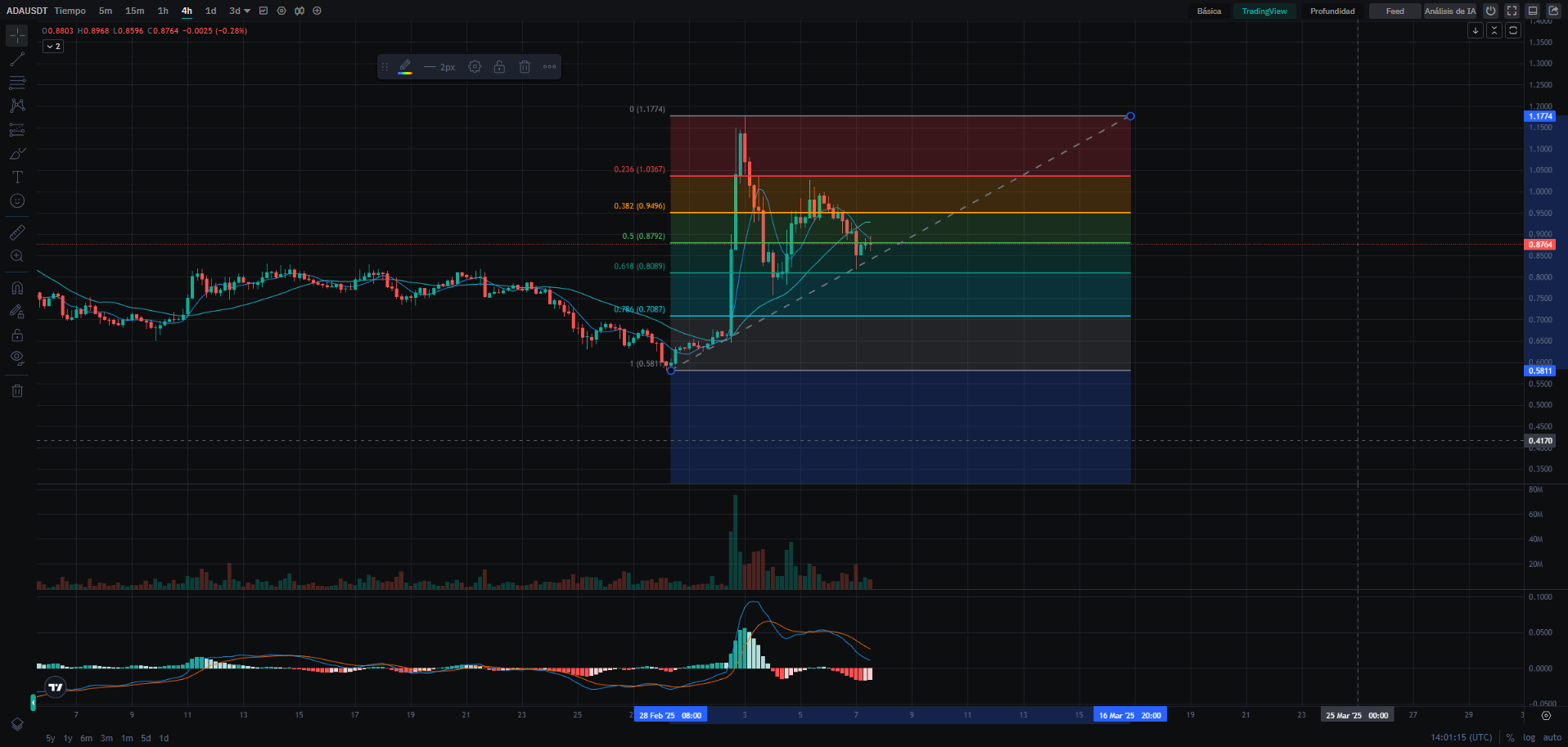Toggle lock all drawings in left toolbar
Screen dimensions: 1568x747
click(17, 335)
